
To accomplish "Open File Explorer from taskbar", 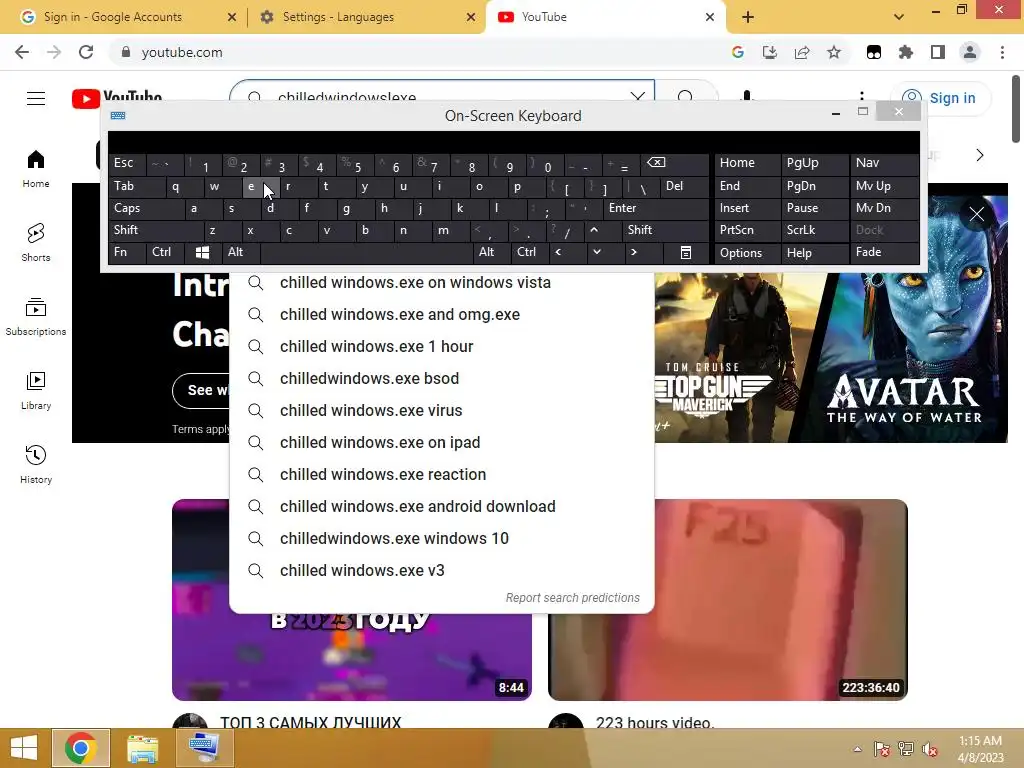I will 142,748.
